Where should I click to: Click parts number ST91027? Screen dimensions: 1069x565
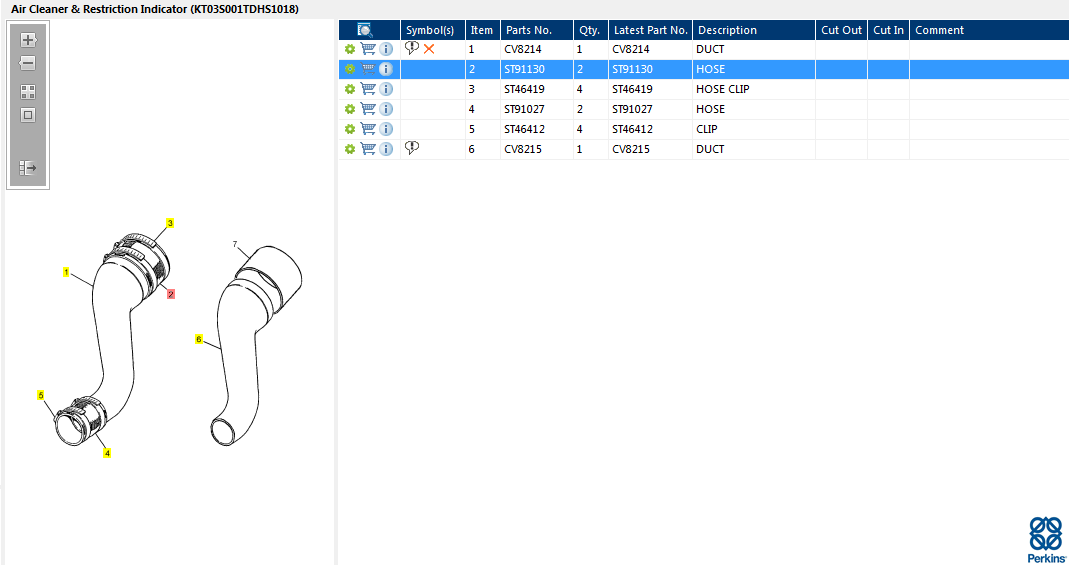pos(524,109)
